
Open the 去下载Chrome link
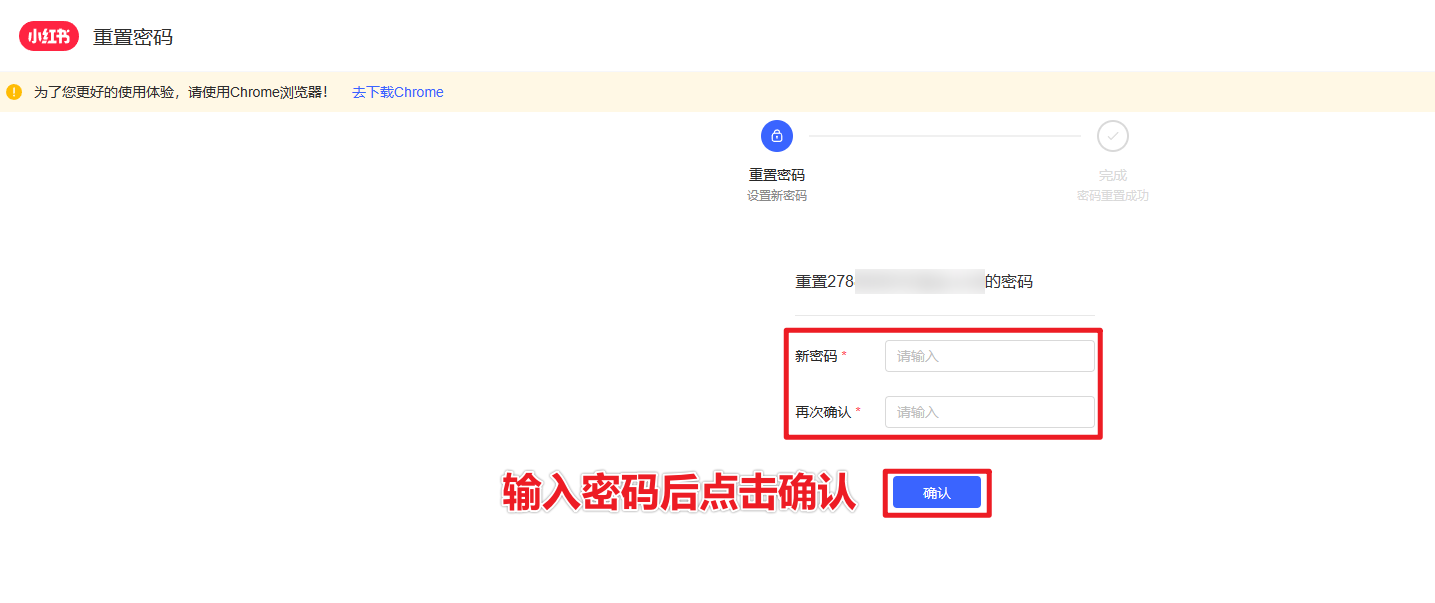pos(397,92)
